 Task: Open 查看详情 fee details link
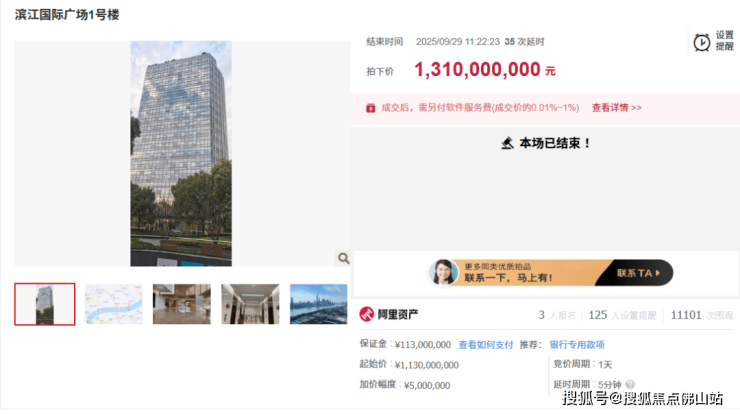click(x=616, y=107)
